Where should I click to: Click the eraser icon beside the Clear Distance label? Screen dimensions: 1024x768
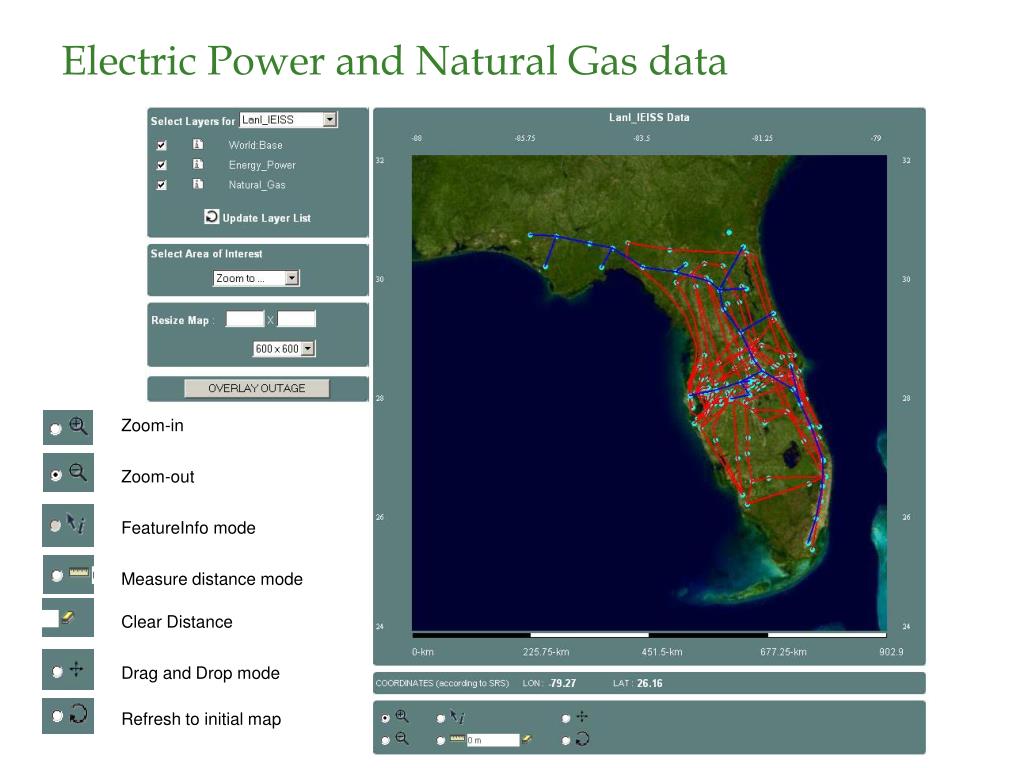pos(67,617)
